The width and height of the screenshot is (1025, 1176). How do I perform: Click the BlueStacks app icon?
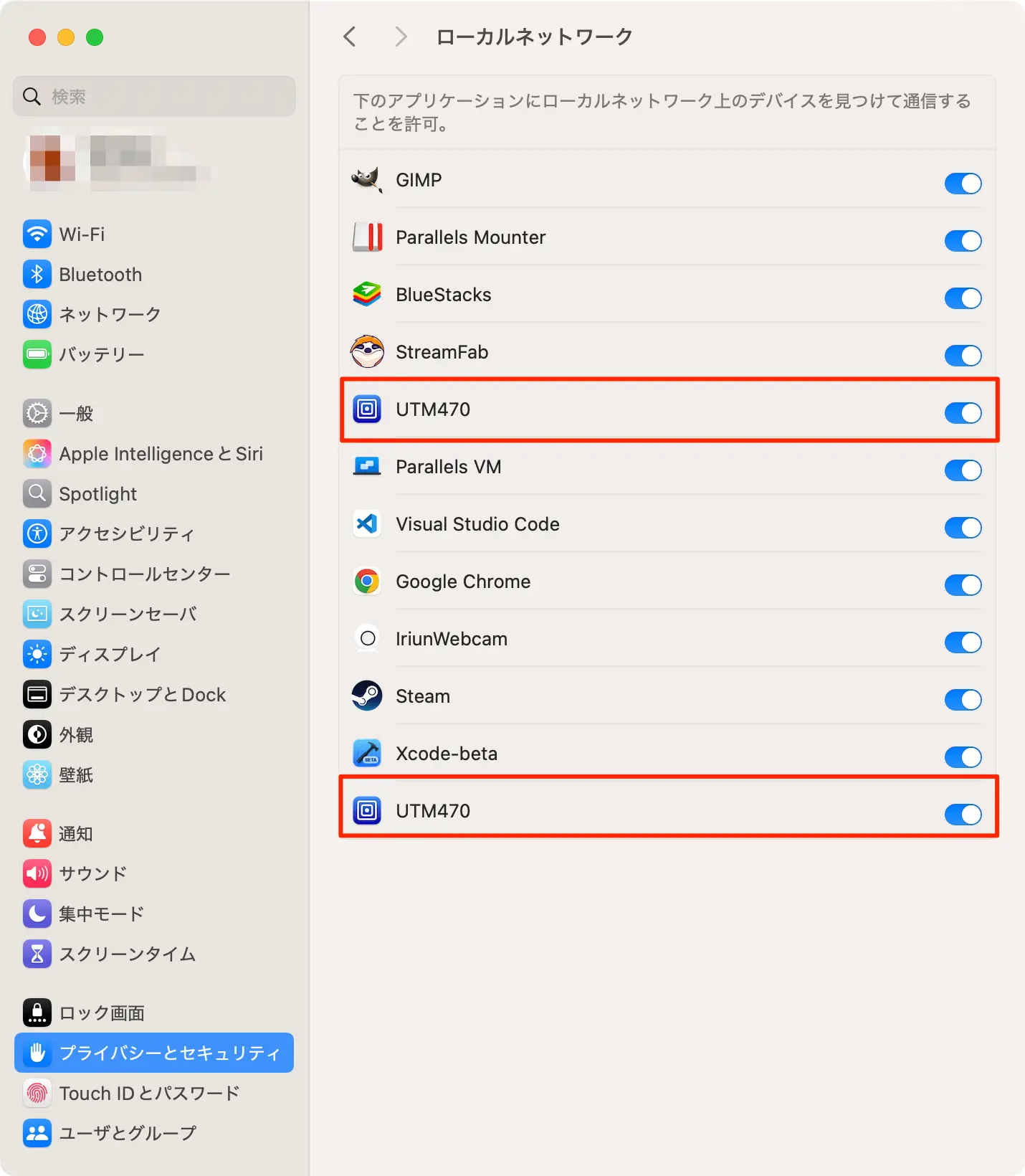tap(367, 294)
